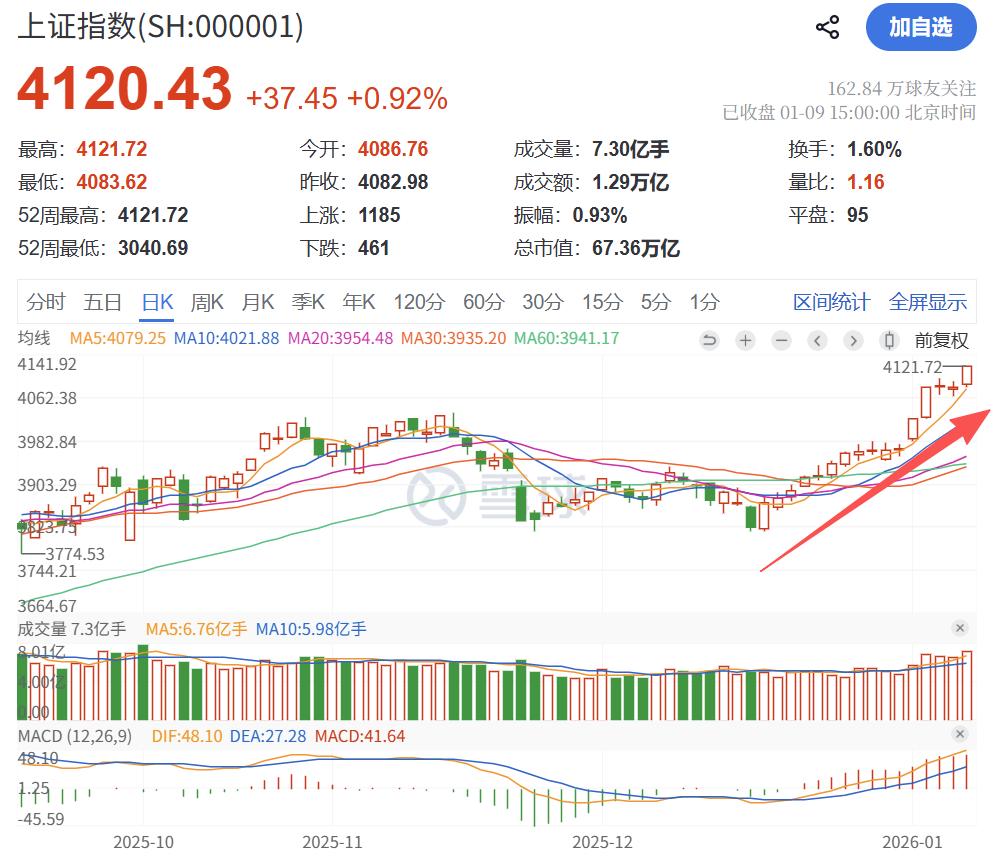The width and height of the screenshot is (1002, 867).
Task: Select the 五日 five-day tab
Action: click(x=103, y=302)
